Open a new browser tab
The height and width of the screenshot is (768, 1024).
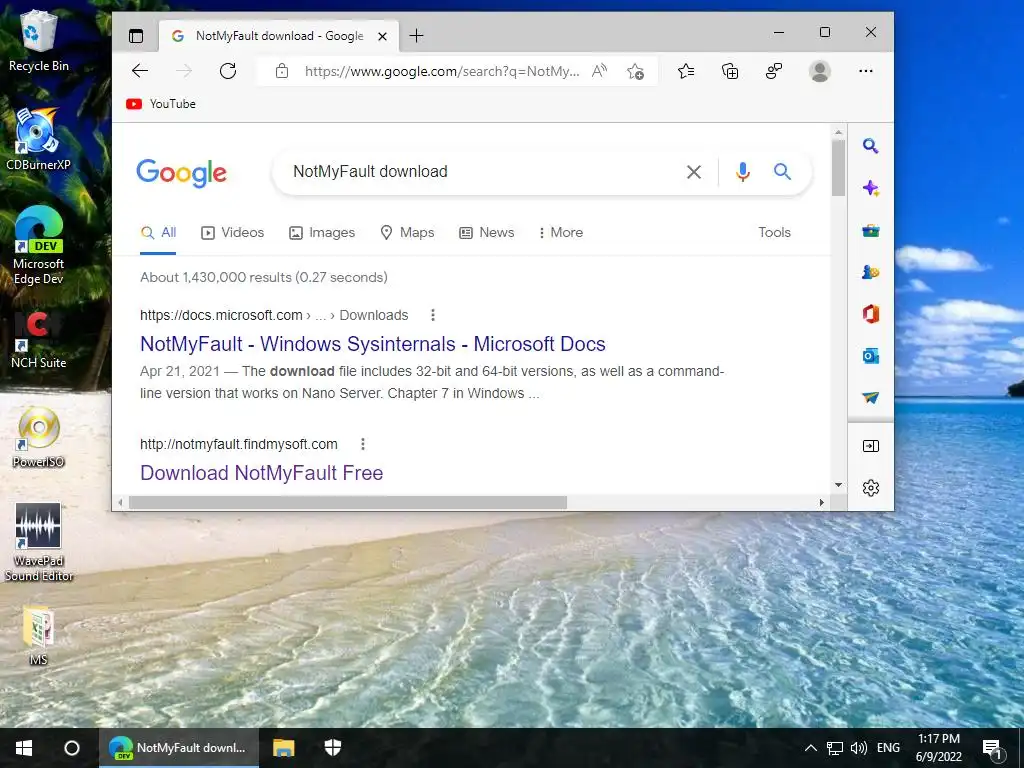416,36
